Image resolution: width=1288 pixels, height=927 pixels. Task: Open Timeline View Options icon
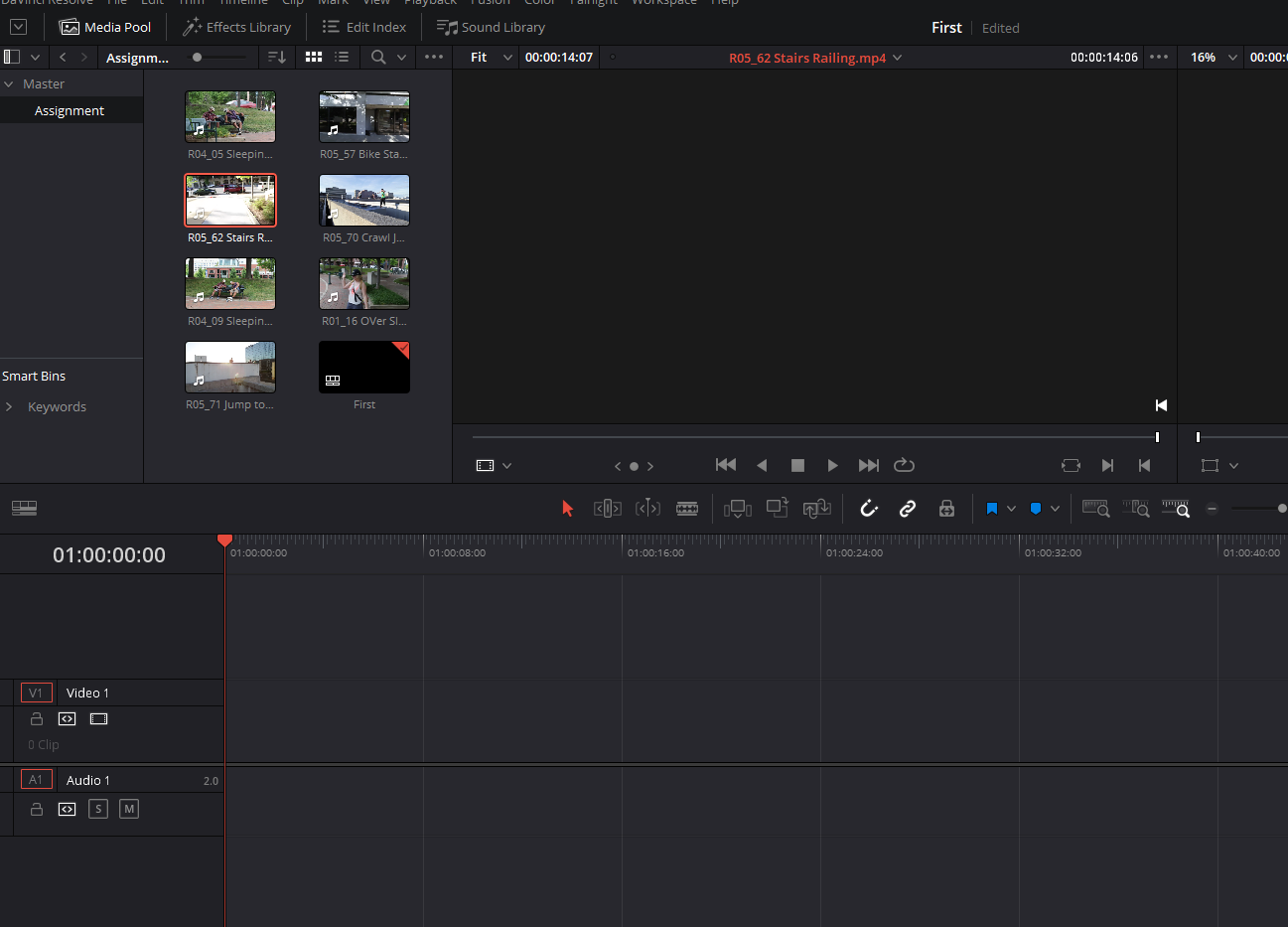coord(24,509)
